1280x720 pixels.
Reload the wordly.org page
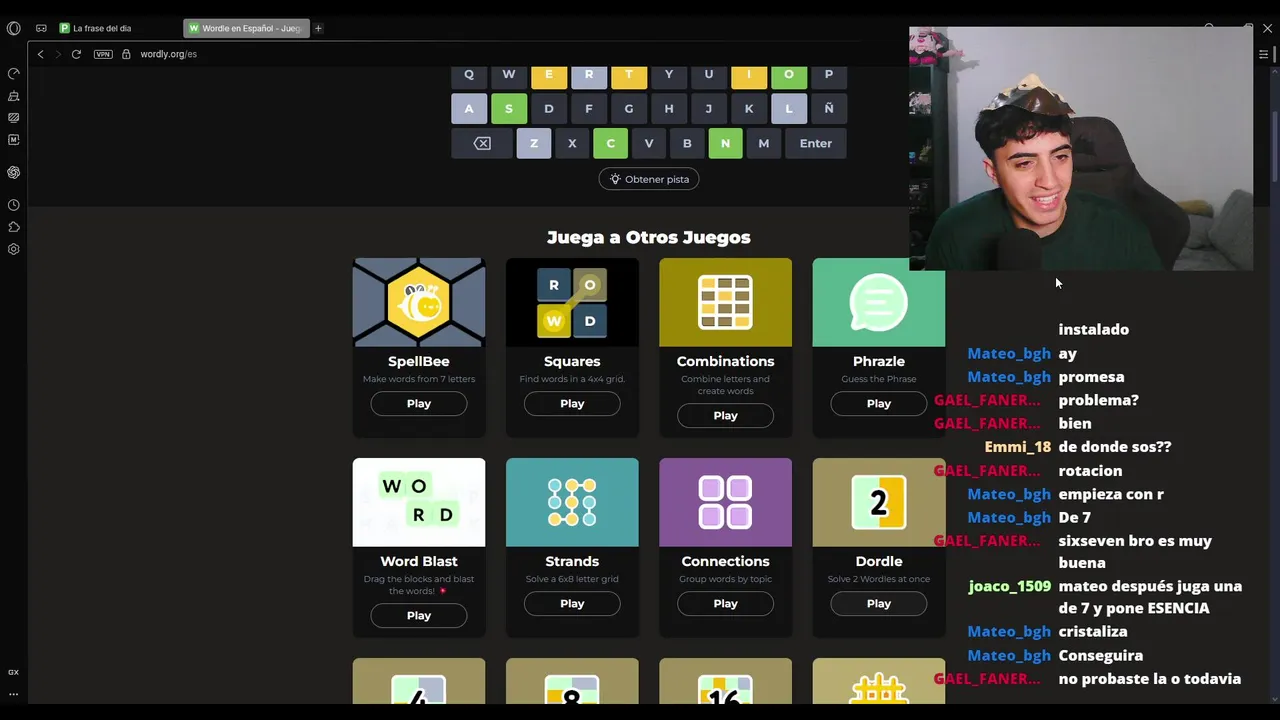(76, 54)
